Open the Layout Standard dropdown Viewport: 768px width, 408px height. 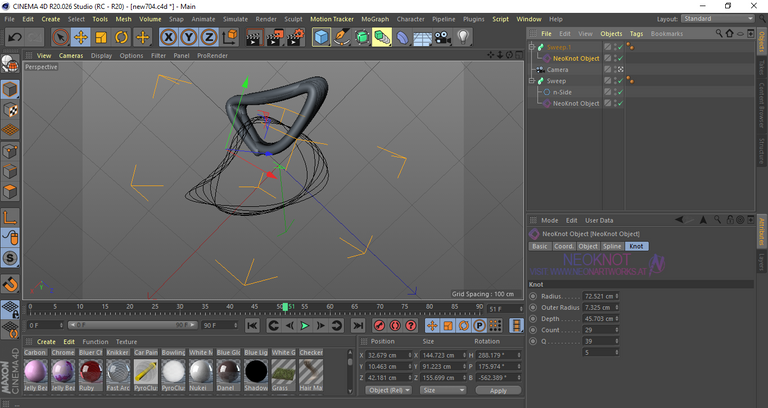[718, 19]
